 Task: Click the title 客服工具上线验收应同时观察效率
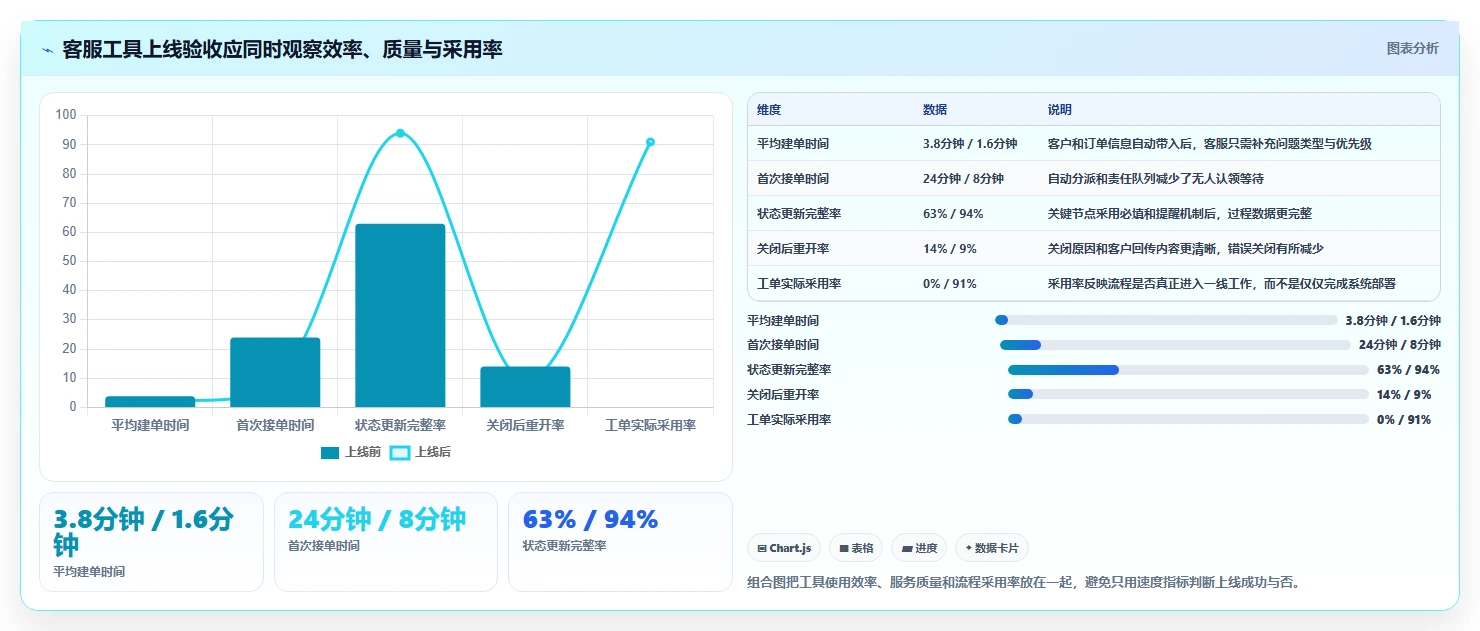tap(282, 49)
